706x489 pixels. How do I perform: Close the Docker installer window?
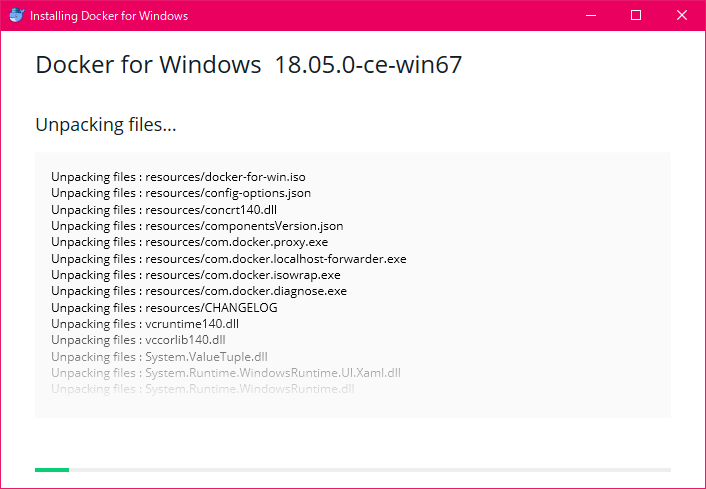point(682,15)
